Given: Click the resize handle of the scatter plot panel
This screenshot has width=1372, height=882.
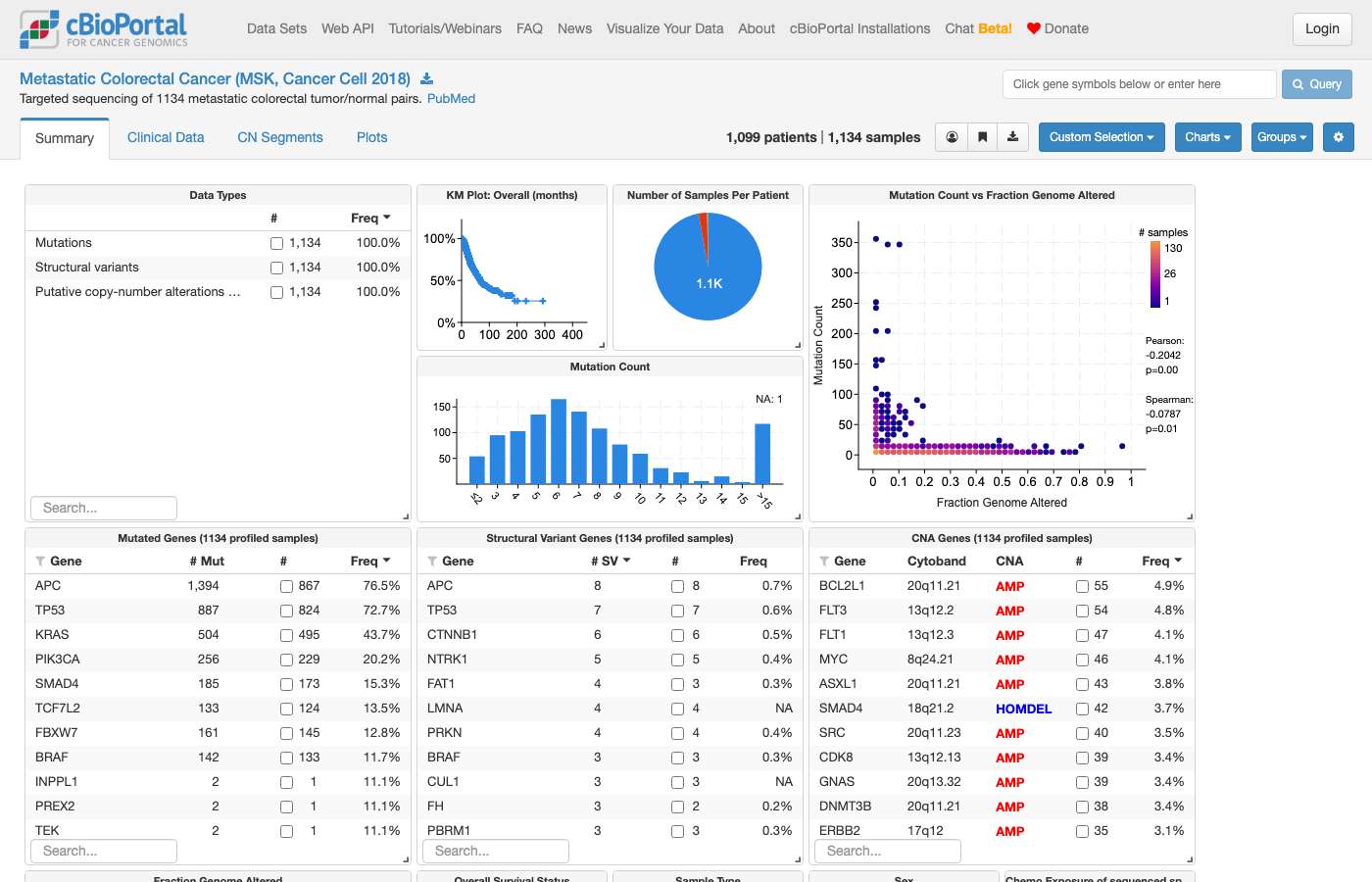Looking at the screenshot, I should coord(1190,516).
